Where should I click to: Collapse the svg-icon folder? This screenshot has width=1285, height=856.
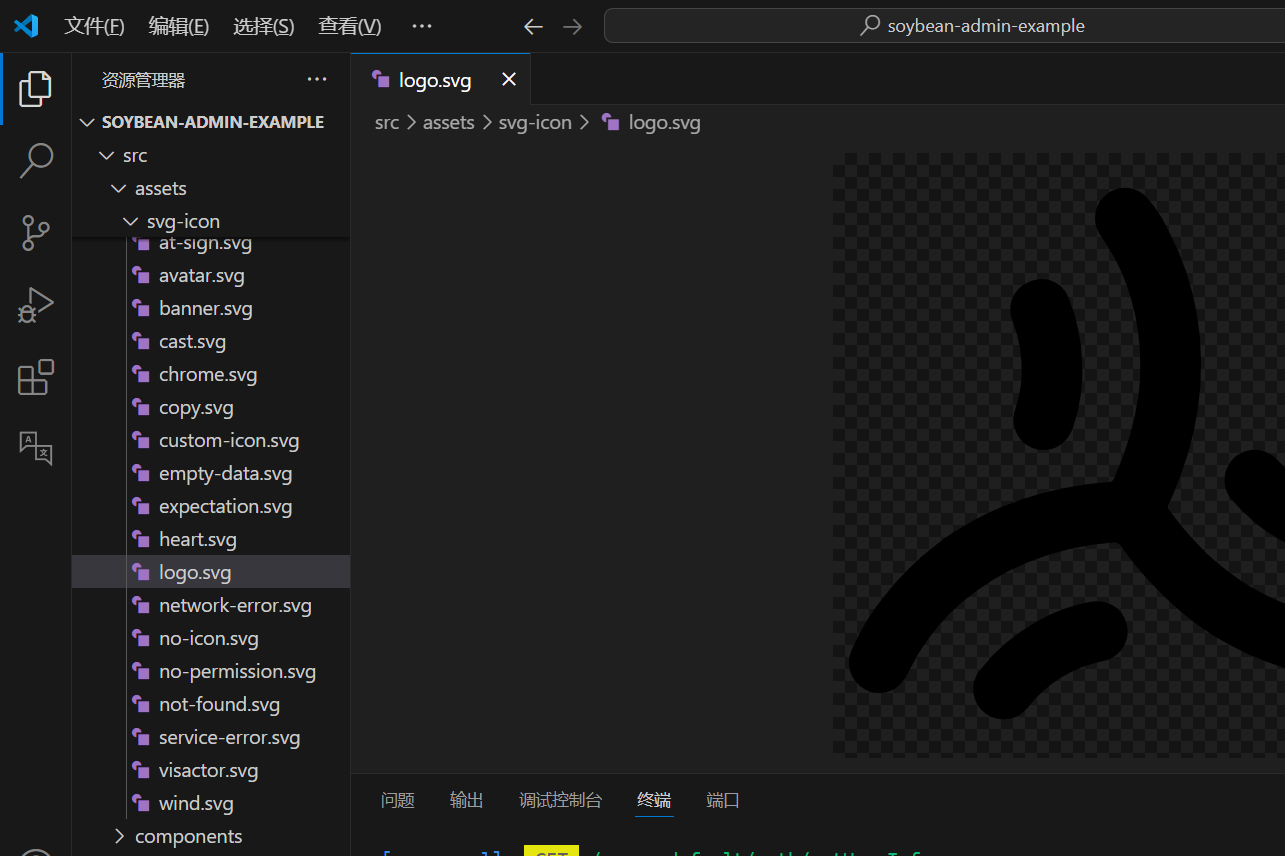click(212, 221)
